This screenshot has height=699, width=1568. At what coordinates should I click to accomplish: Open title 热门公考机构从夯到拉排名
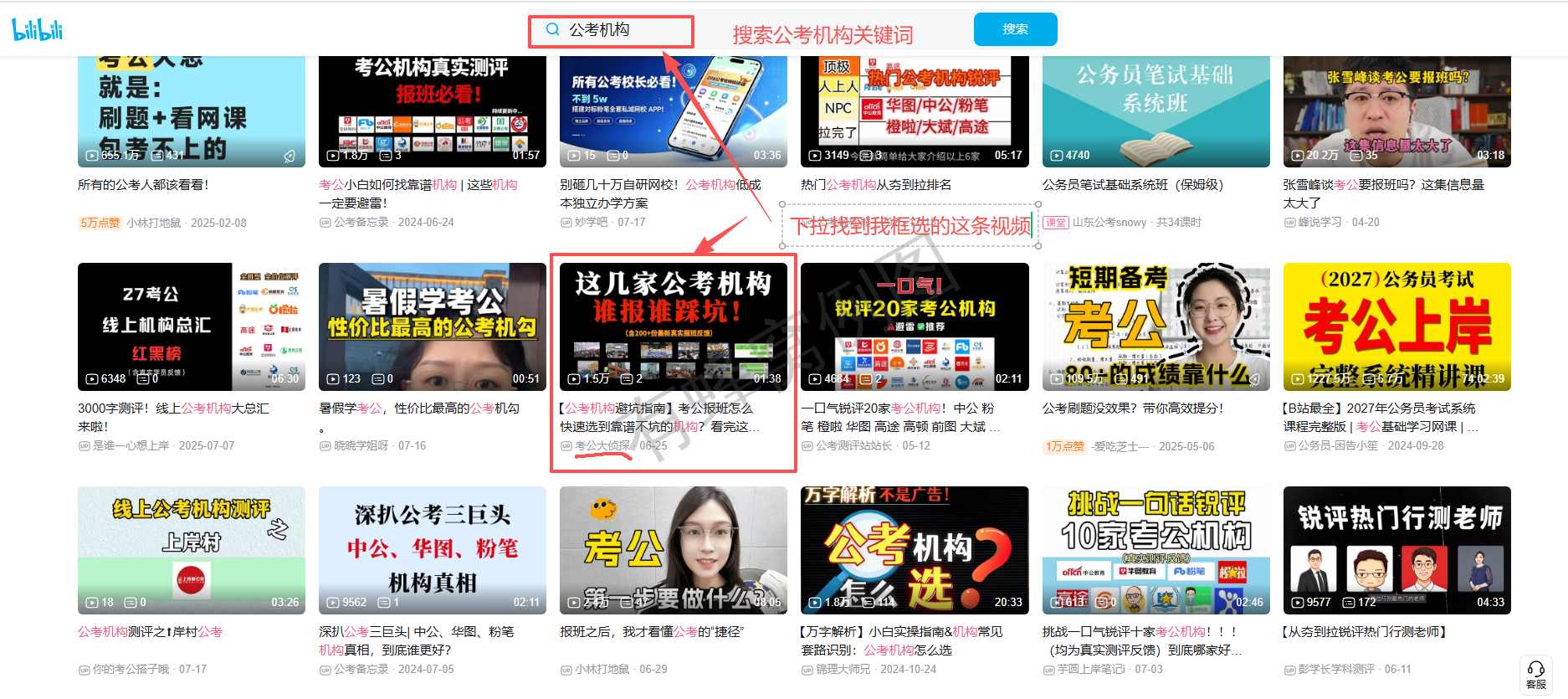[x=876, y=185]
